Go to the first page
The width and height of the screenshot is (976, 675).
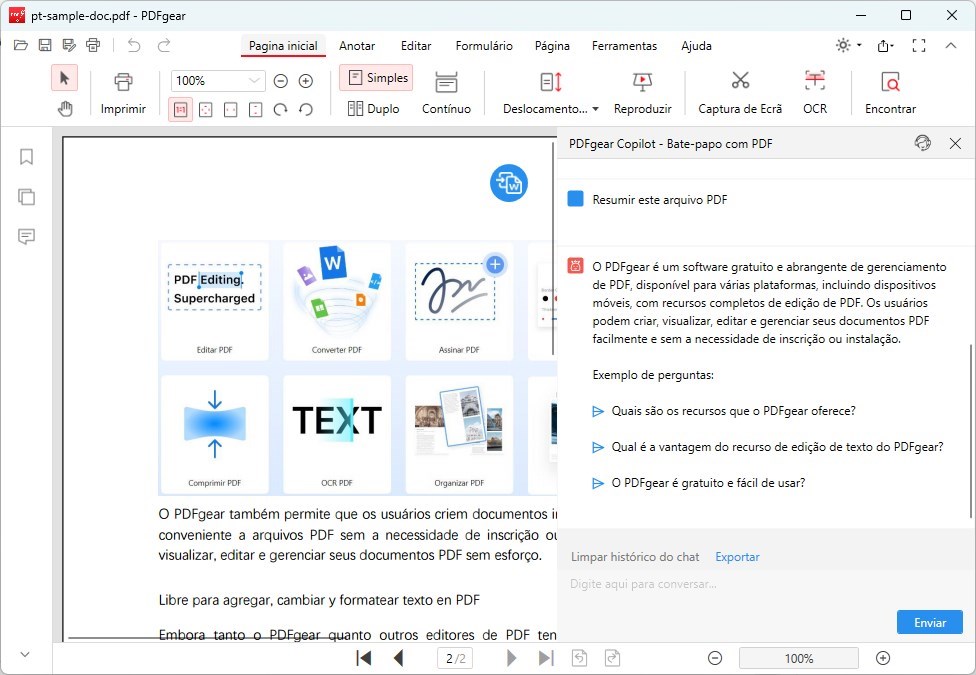364,658
